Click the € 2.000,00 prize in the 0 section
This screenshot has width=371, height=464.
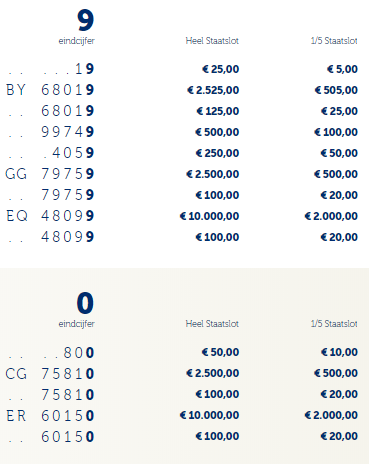point(331,415)
